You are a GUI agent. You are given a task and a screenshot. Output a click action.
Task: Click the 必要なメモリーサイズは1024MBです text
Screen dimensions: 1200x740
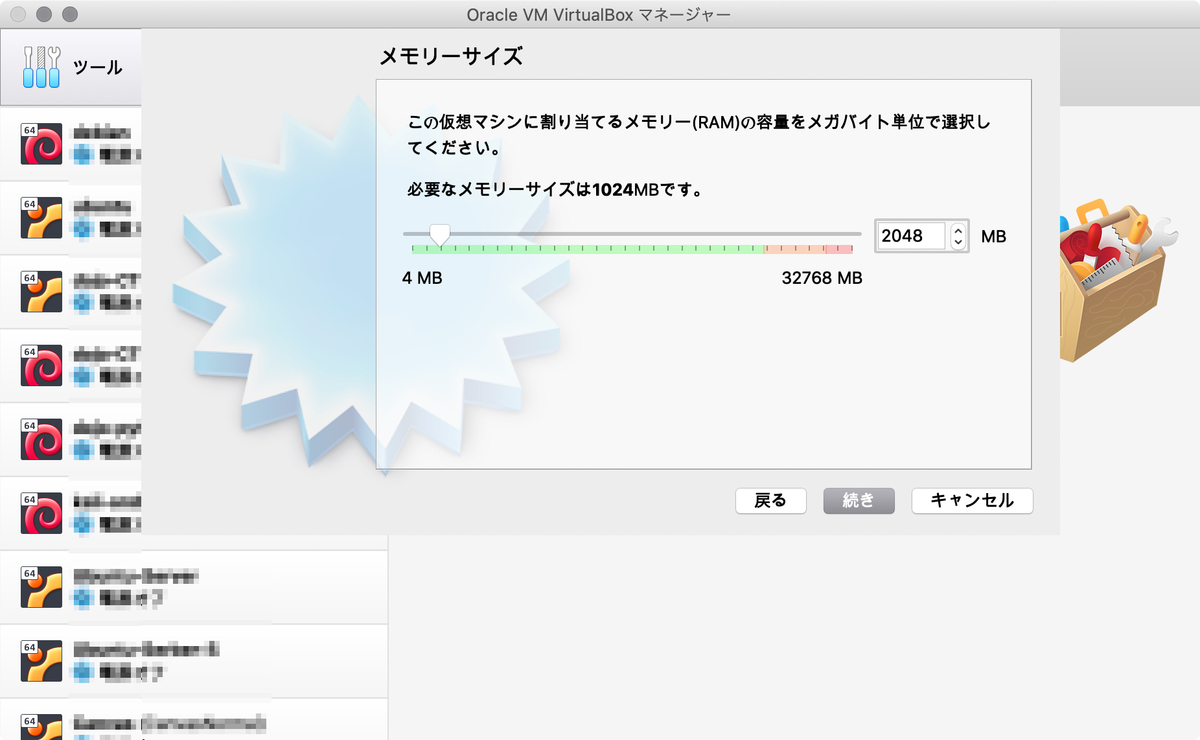(x=555, y=188)
